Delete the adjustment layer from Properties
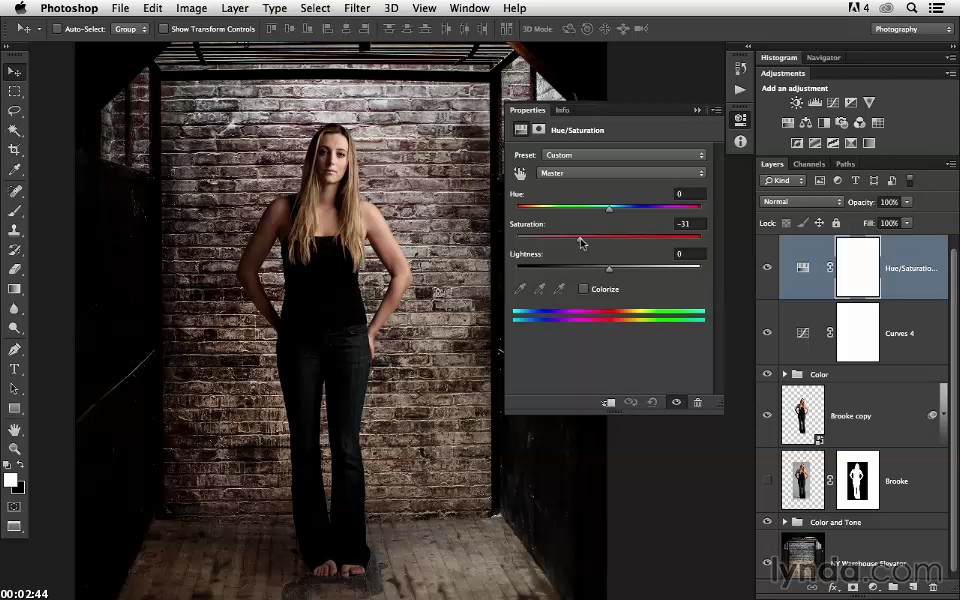This screenshot has width=960, height=600. (x=697, y=402)
